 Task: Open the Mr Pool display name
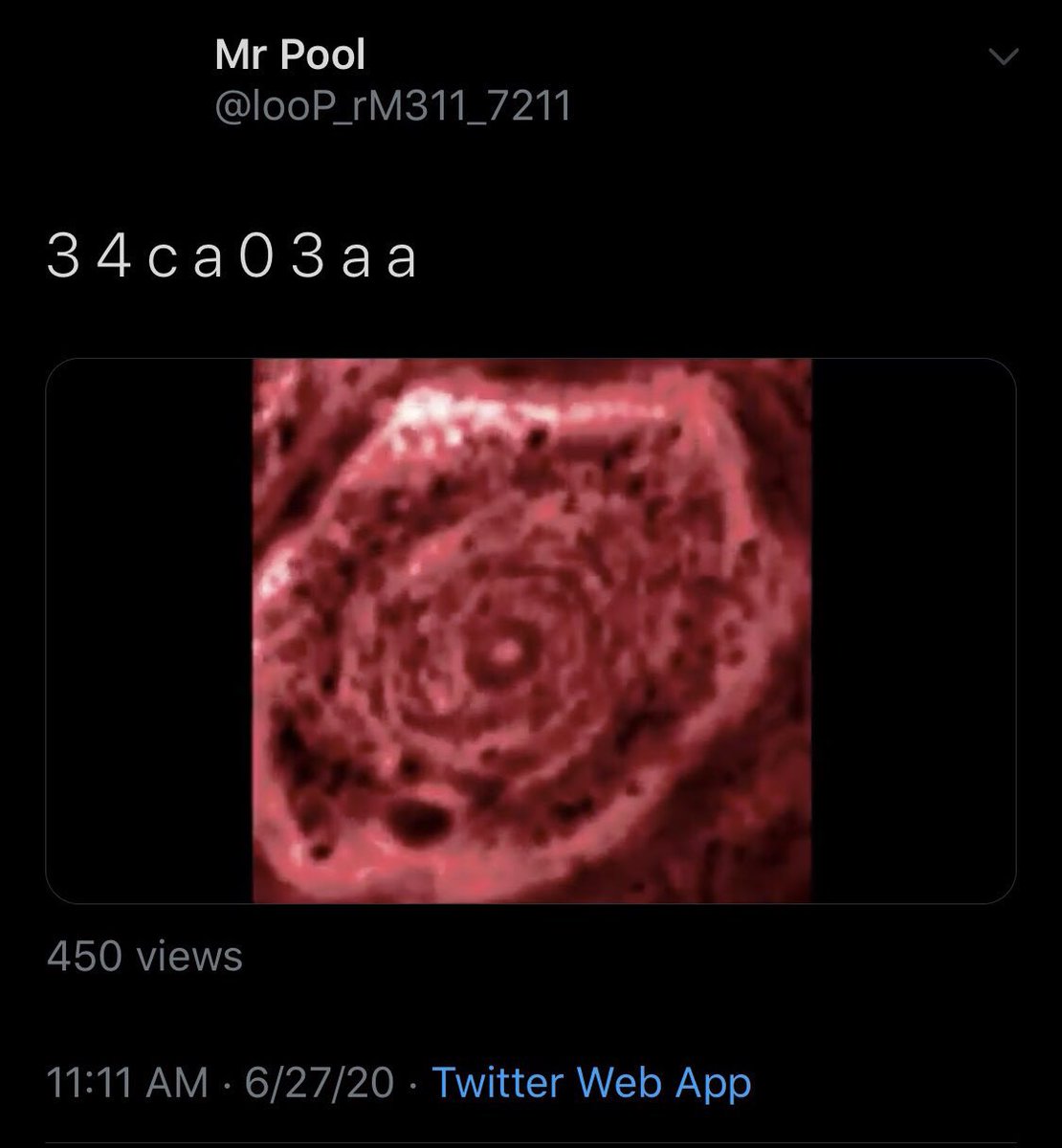click(x=291, y=55)
